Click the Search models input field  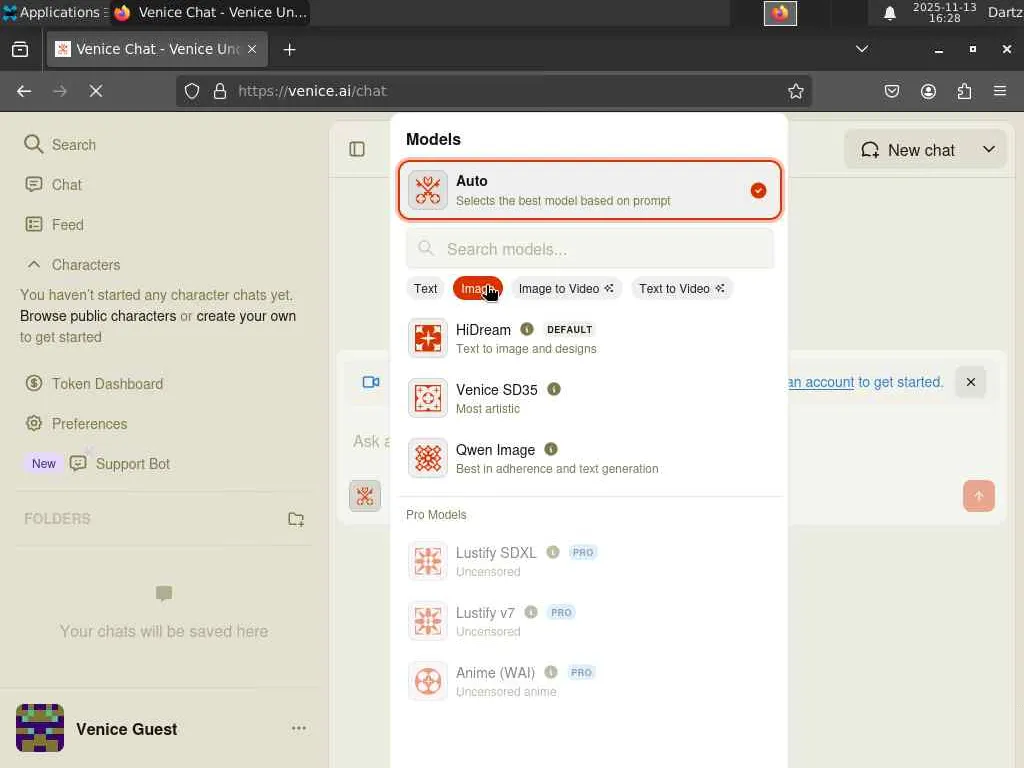[589, 249]
